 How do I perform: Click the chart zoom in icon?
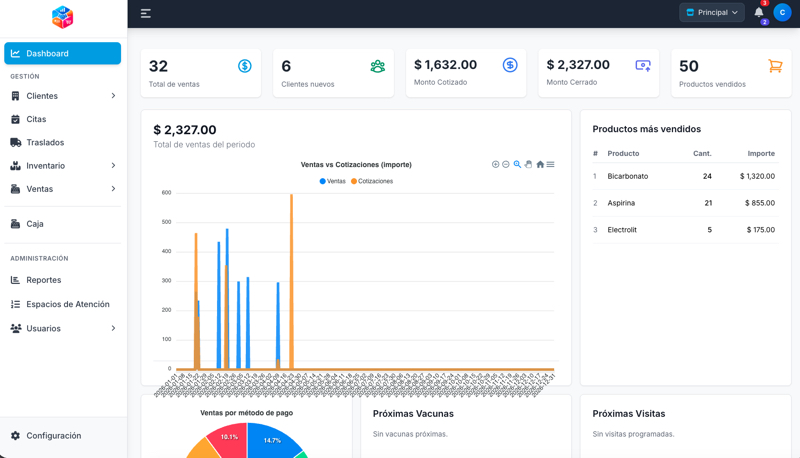click(x=495, y=164)
